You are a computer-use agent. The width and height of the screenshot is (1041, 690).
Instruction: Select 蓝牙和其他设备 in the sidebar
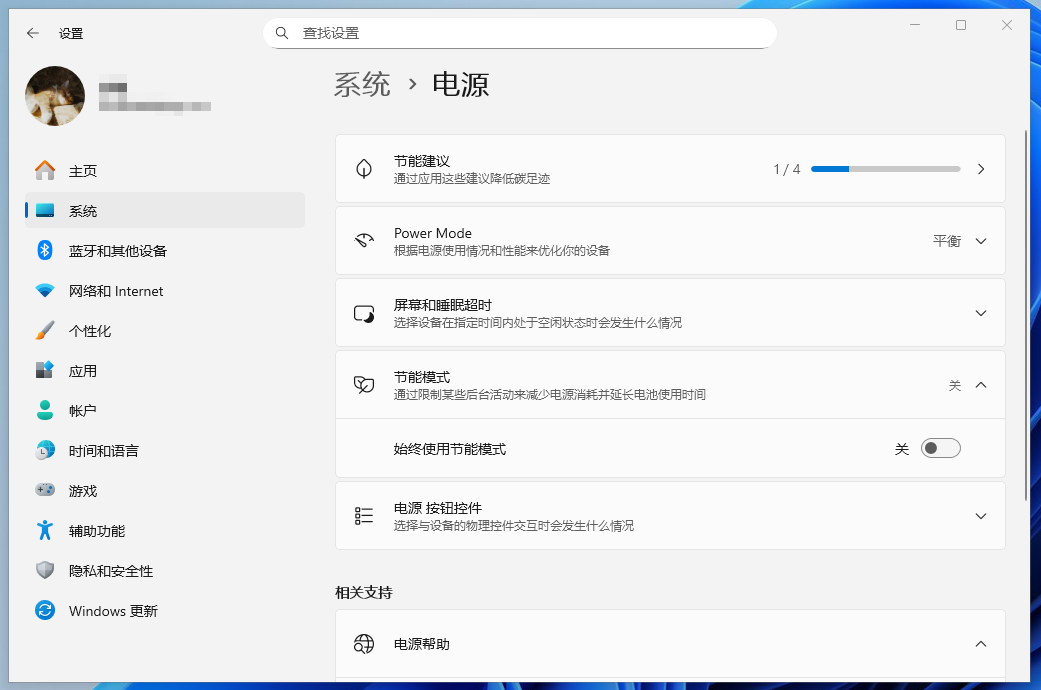(x=165, y=250)
